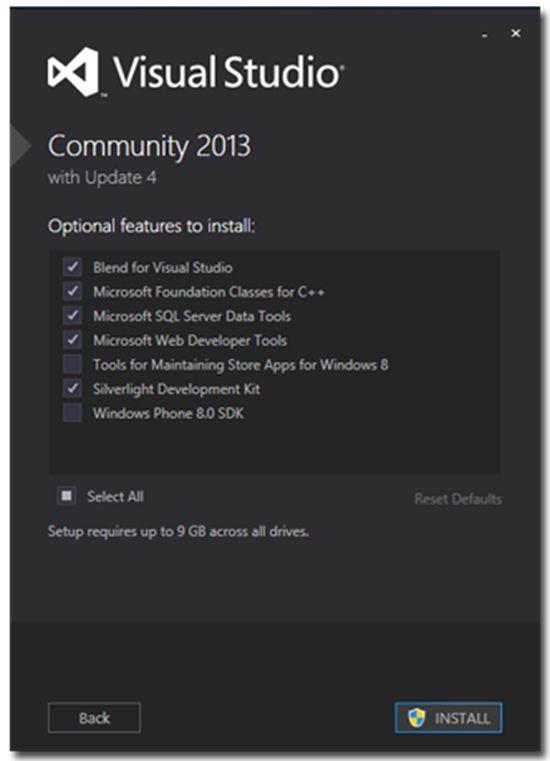Click the Visual Studio logo icon
This screenshot has width=550, height=761.
(73, 72)
